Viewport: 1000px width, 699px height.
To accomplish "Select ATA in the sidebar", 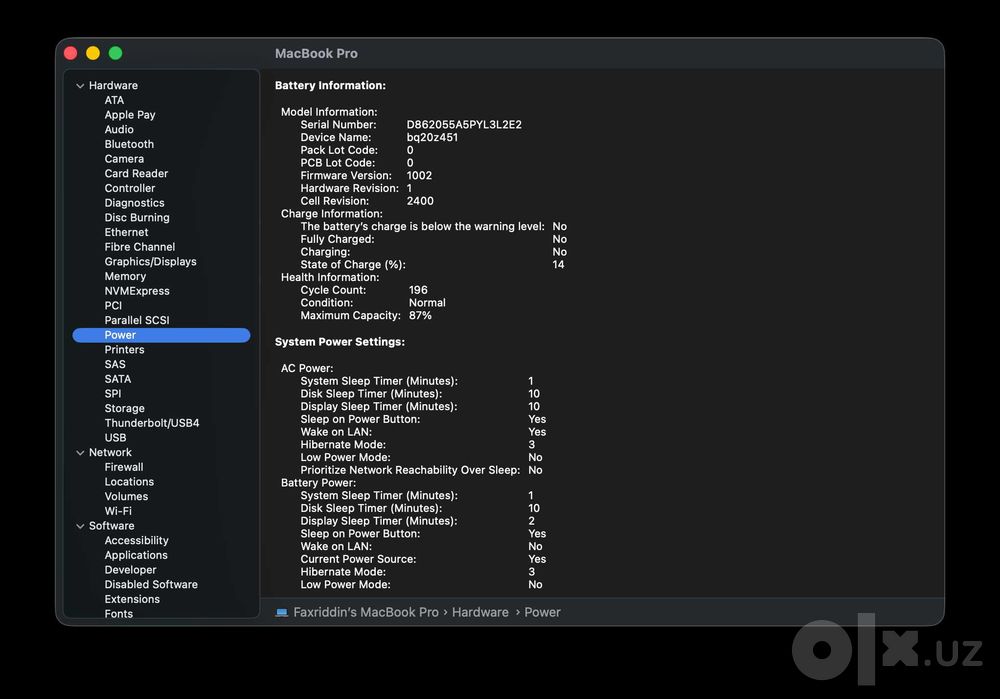I will pyautogui.click(x=114, y=100).
